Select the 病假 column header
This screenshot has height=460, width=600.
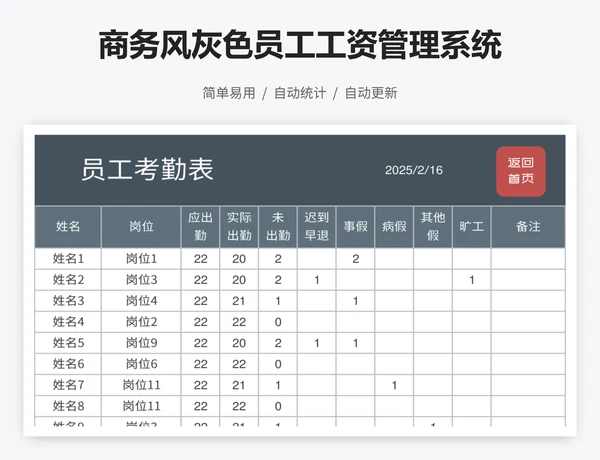pyautogui.click(x=394, y=227)
